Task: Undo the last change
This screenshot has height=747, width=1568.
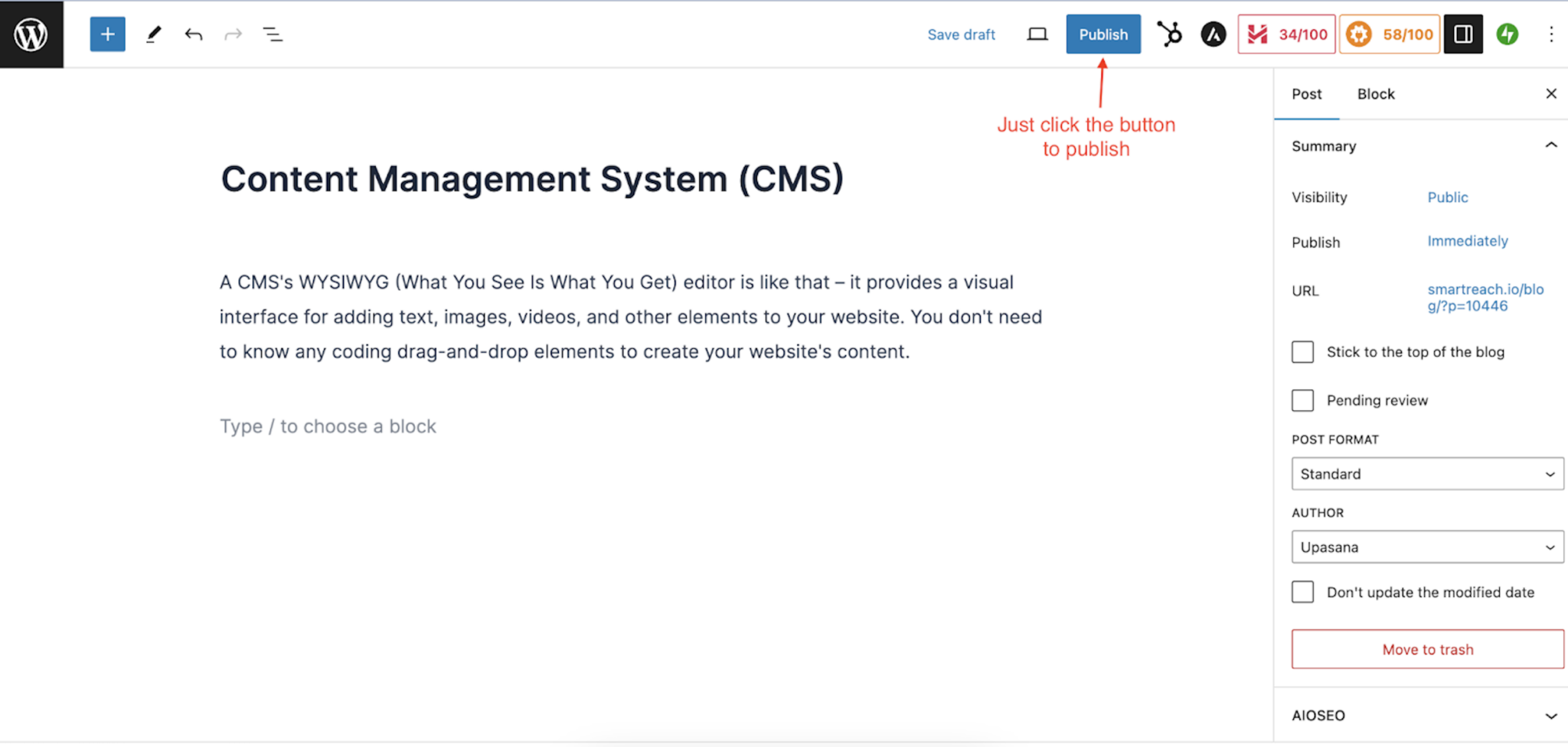Action: coord(193,34)
